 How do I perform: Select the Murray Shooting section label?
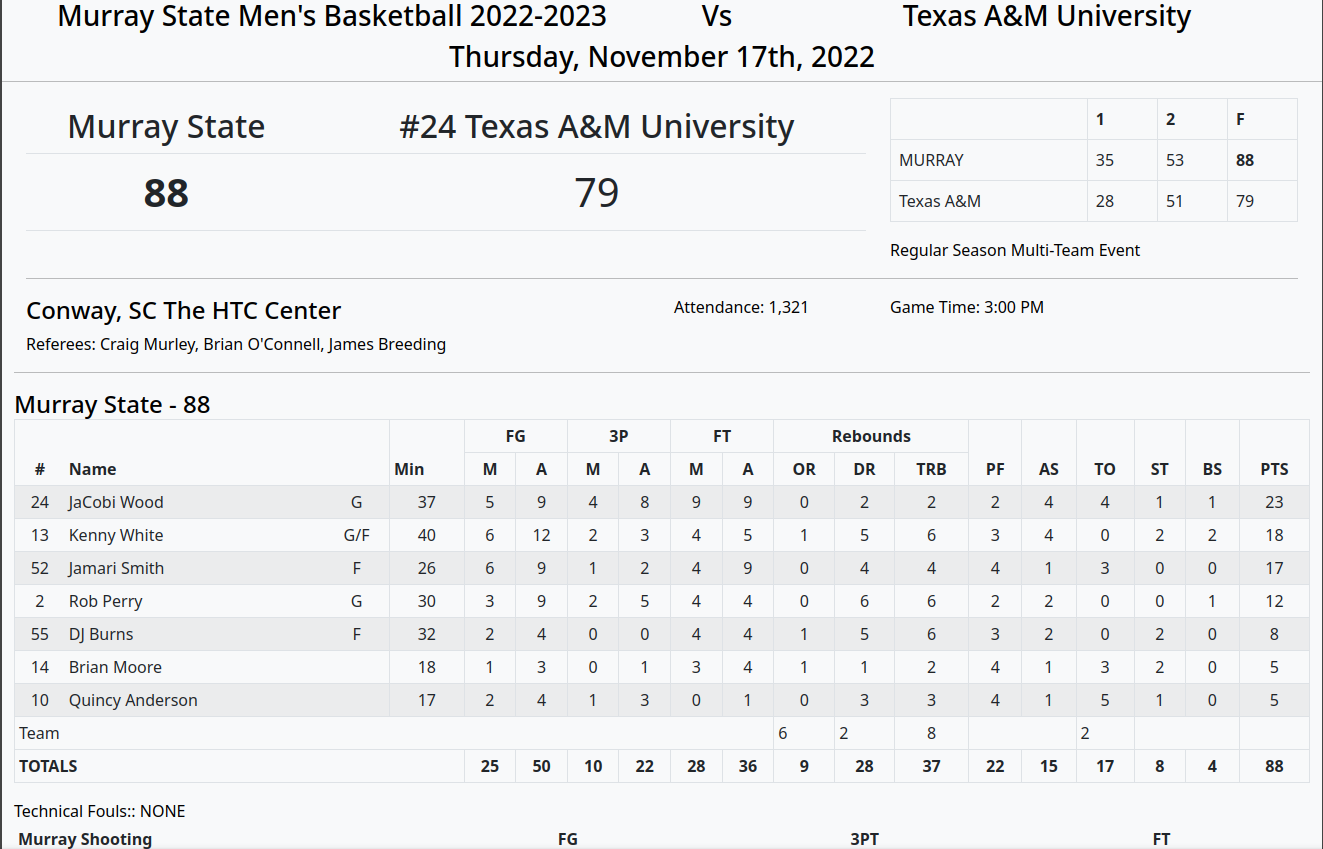click(x=85, y=839)
